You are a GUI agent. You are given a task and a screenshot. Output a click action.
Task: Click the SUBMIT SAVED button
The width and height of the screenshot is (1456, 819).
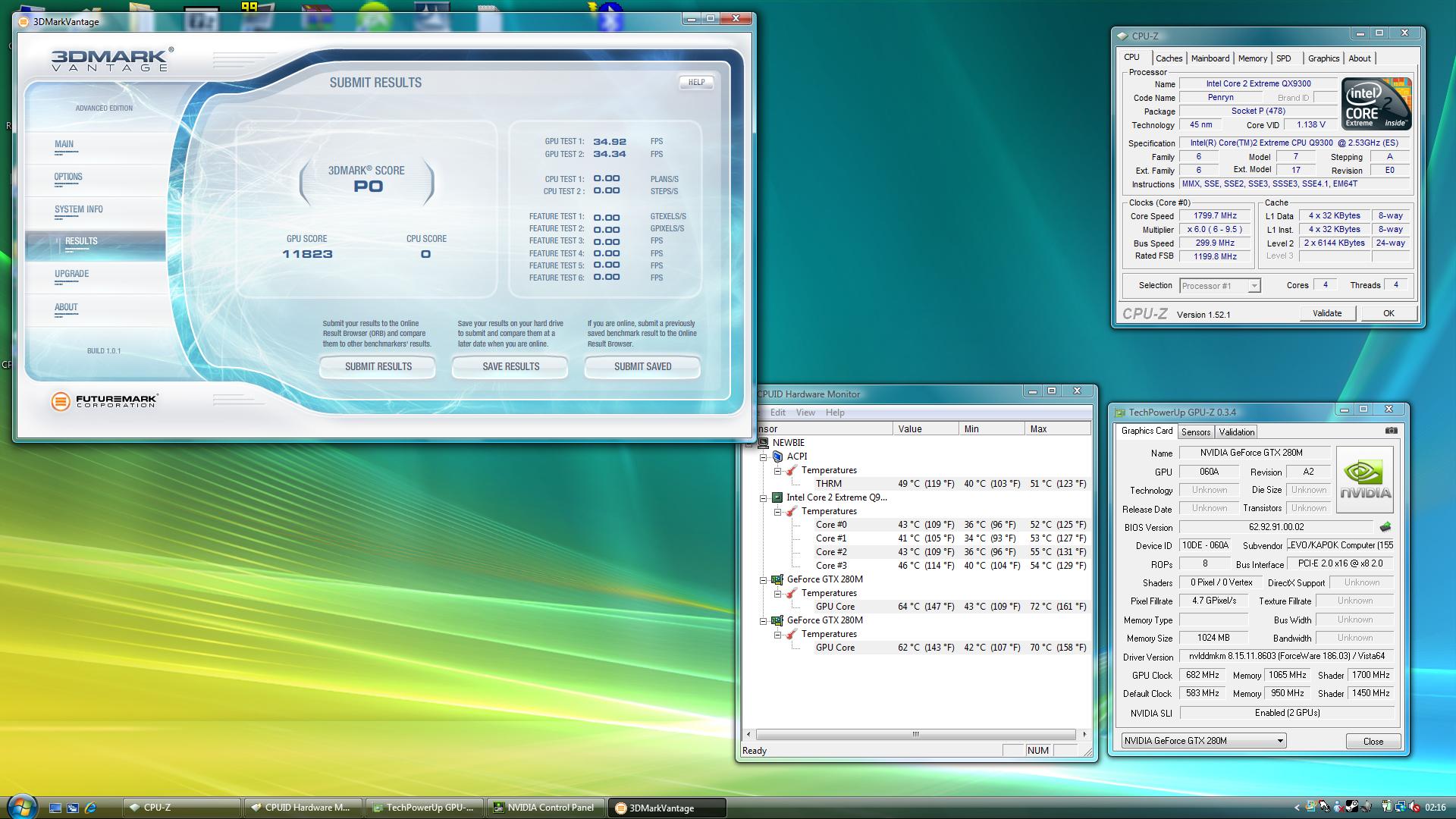[x=642, y=366]
